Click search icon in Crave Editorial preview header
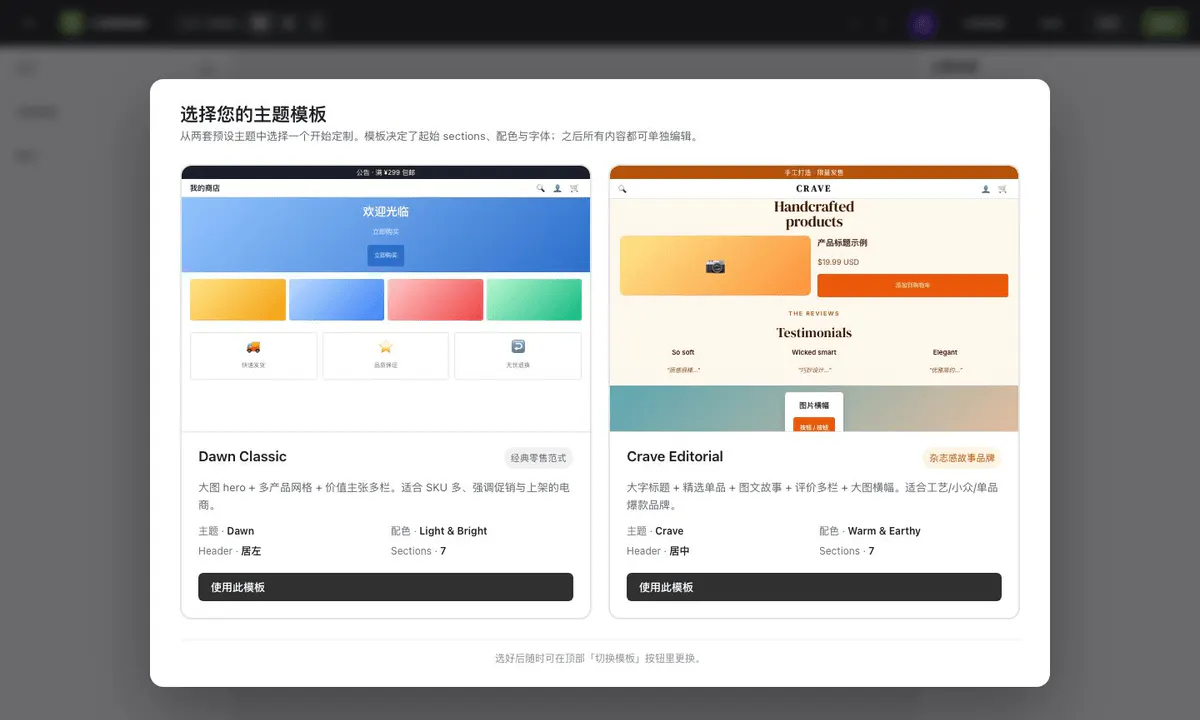1200x720 pixels. pyautogui.click(x=622, y=188)
